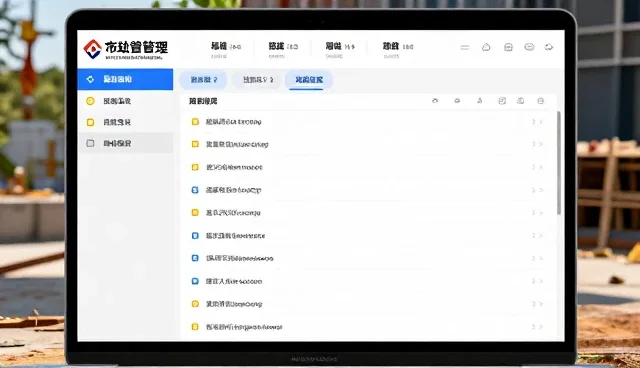Expand the fifth list row via its chevron
This screenshot has height=368, width=640.
pyautogui.click(x=541, y=213)
